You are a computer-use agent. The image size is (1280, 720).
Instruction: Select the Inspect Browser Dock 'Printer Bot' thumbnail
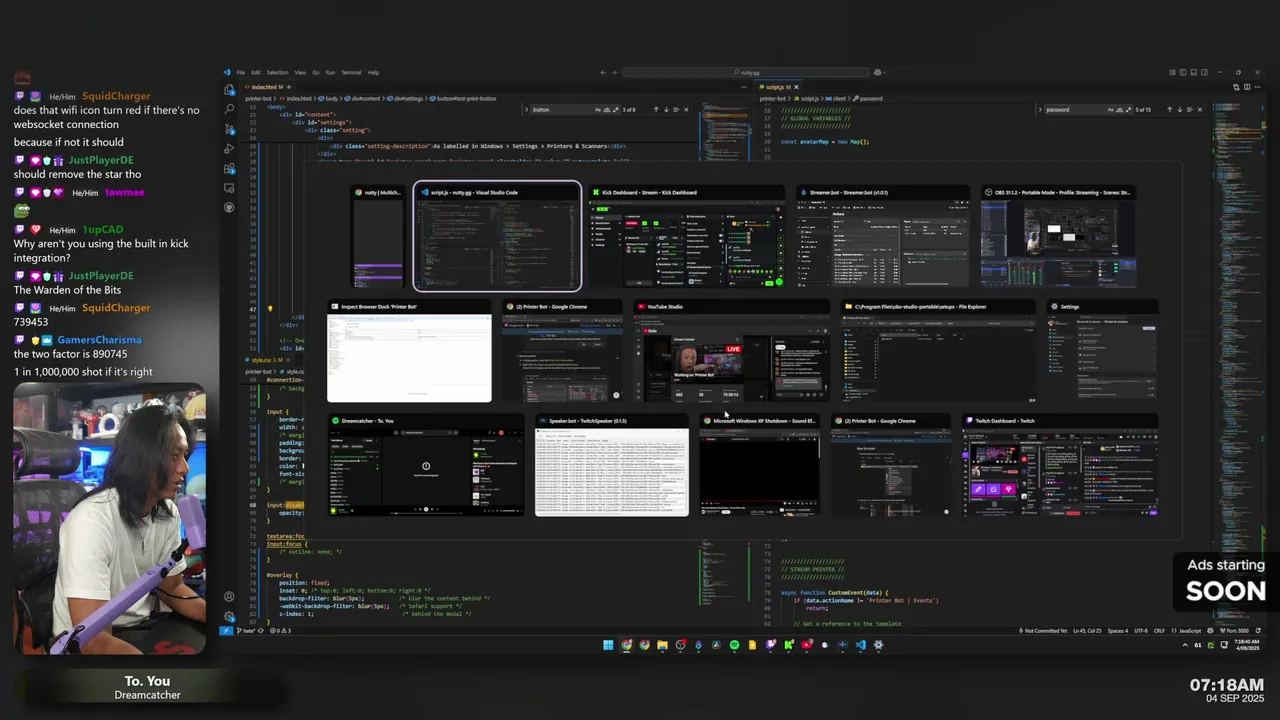click(409, 351)
